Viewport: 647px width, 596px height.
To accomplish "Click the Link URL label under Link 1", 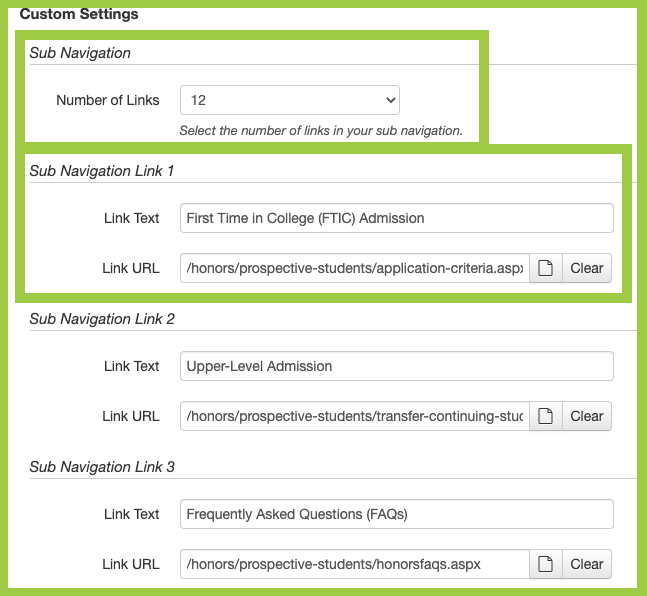I will point(130,268).
